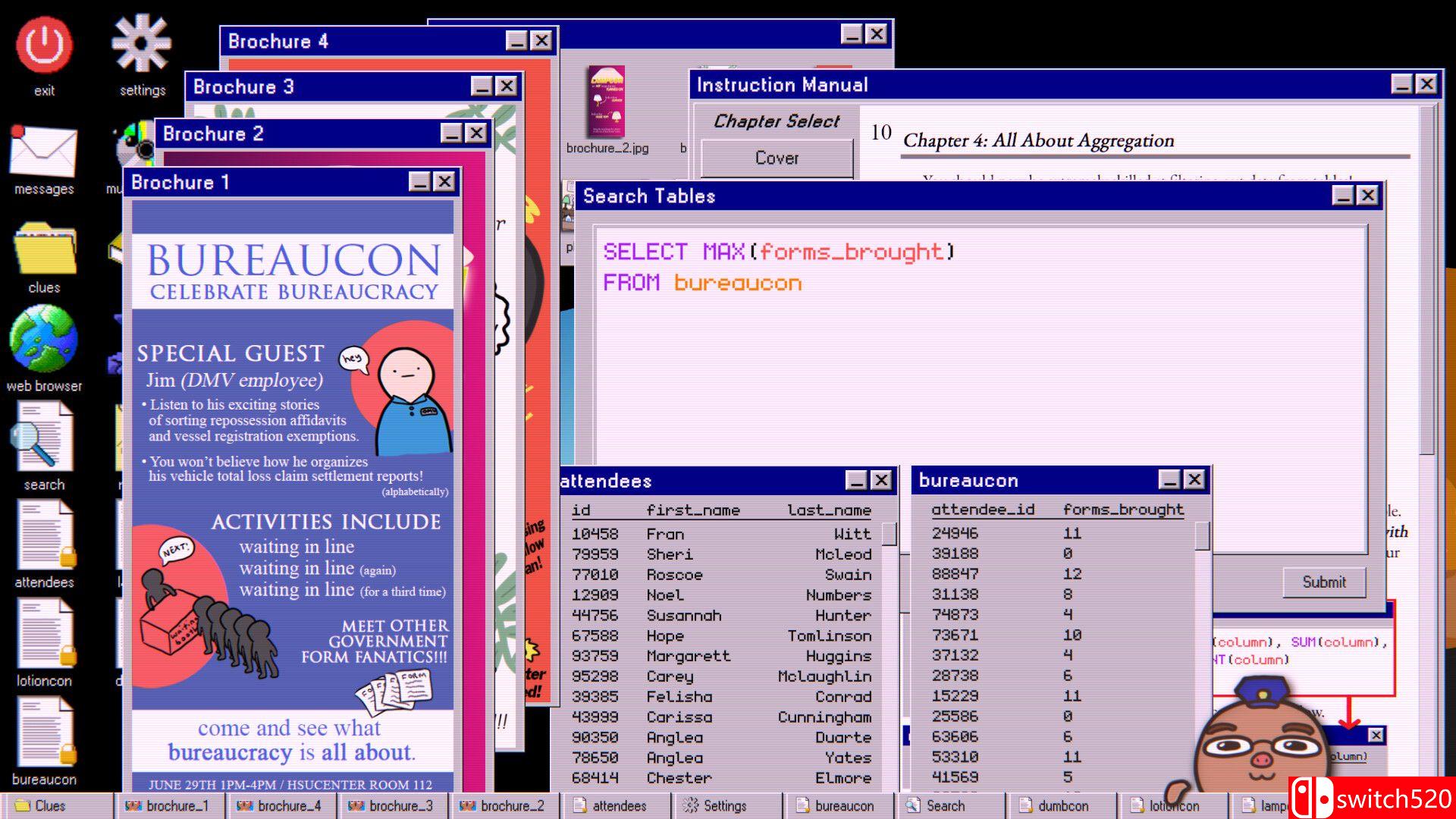This screenshot has width=1456, height=819.
Task: Open the attendees locked document icon
Action: pyautogui.click(x=45, y=535)
